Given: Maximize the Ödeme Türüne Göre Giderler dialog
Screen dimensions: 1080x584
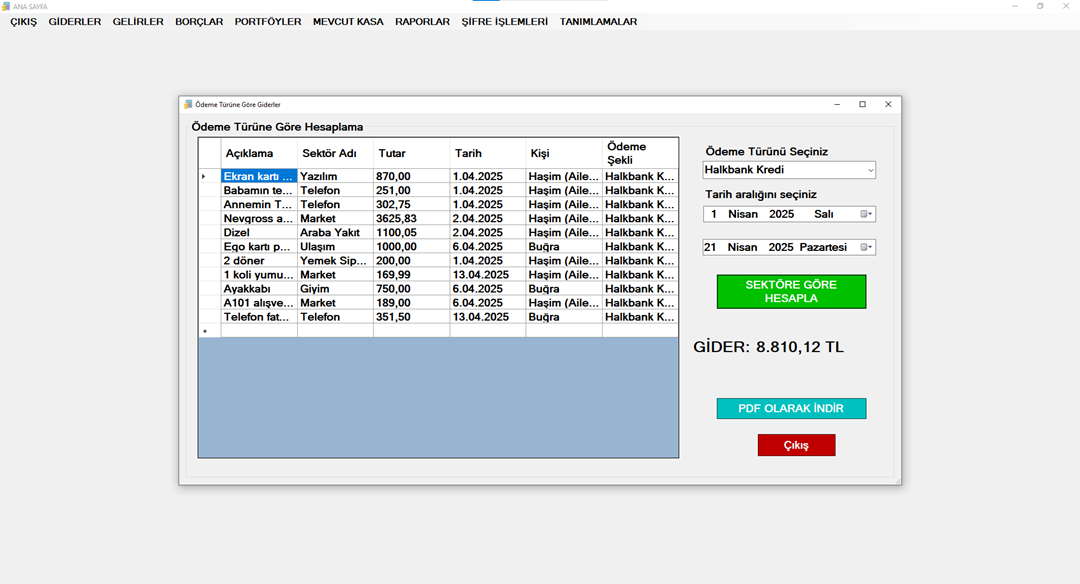Looking at the screenshot, I should click(862, 104).
